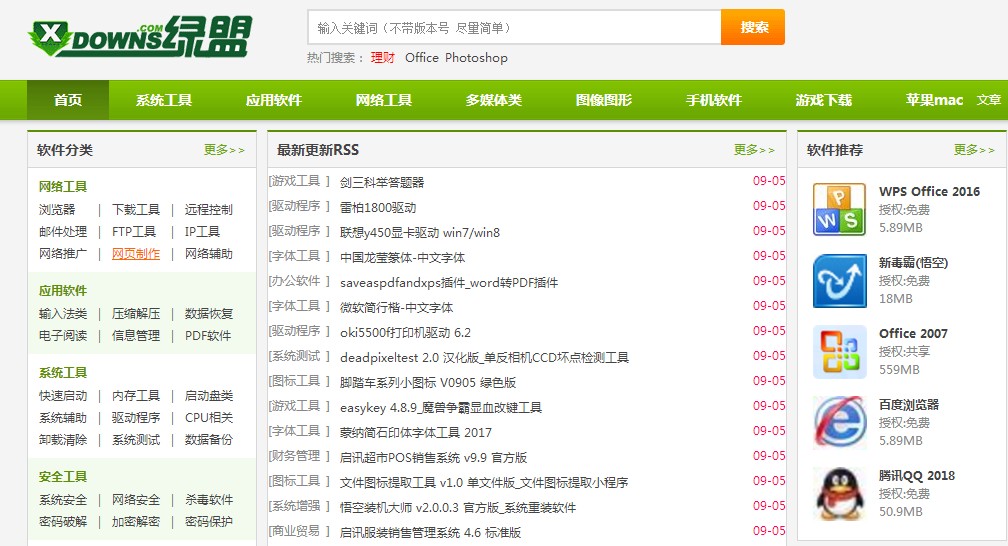
Task: Click hot search term Office
Action: pyautogui.click(x=422, y=58)
